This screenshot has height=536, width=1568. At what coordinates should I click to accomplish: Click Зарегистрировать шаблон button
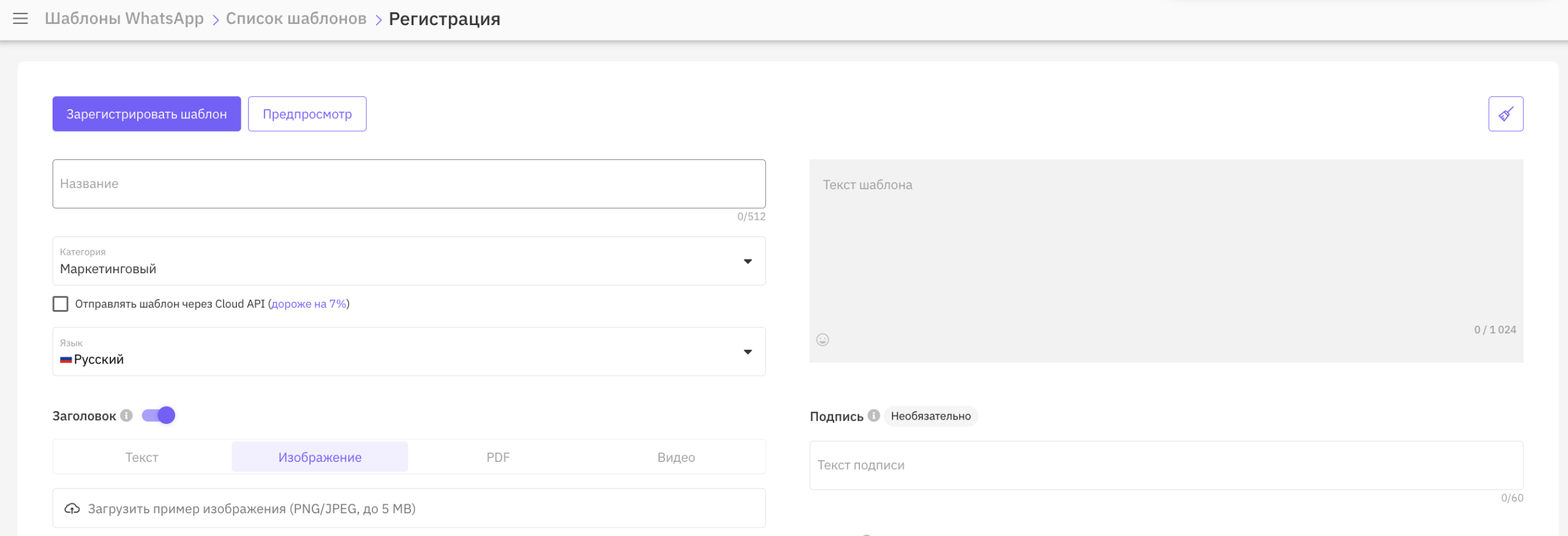[x=146, y=114]
